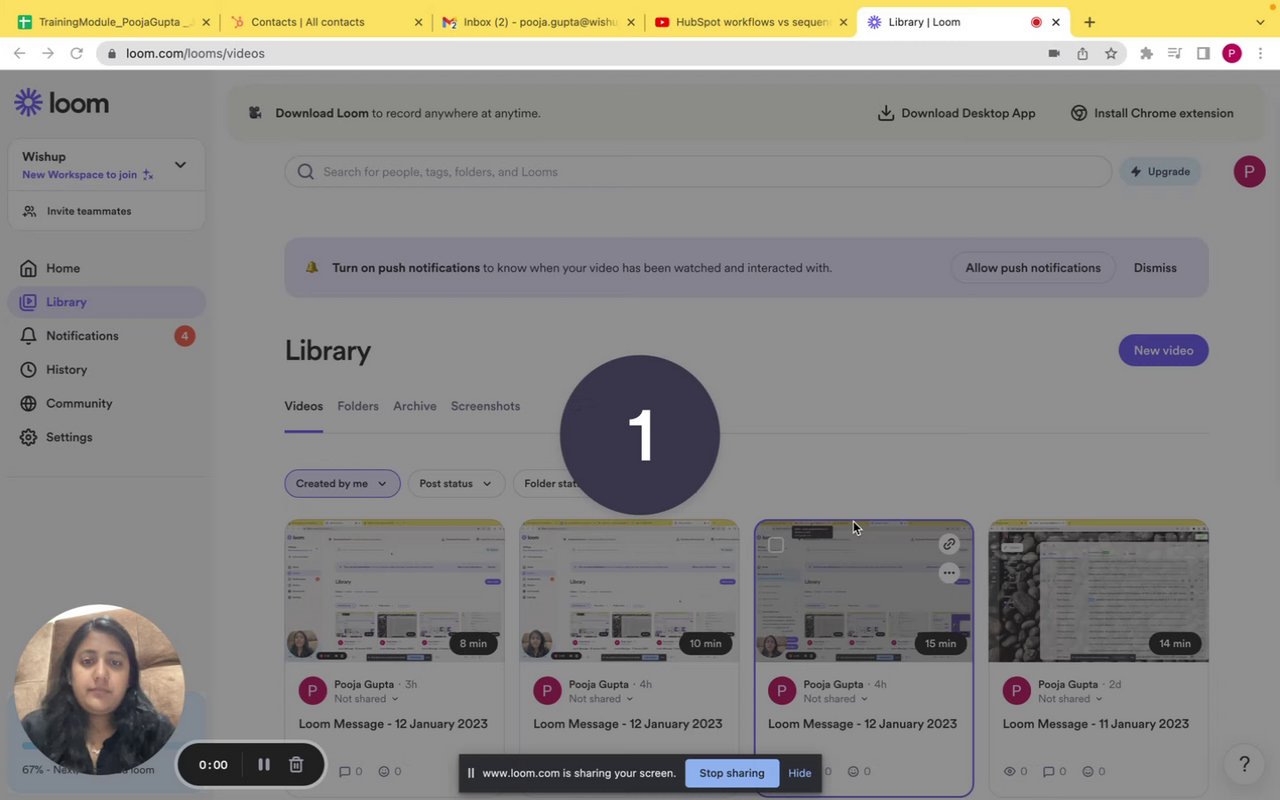Image resolution: width=1280 pixels, height=800 pixels.
Task: Click Install Chrome extension
Action: point(1152,113)
